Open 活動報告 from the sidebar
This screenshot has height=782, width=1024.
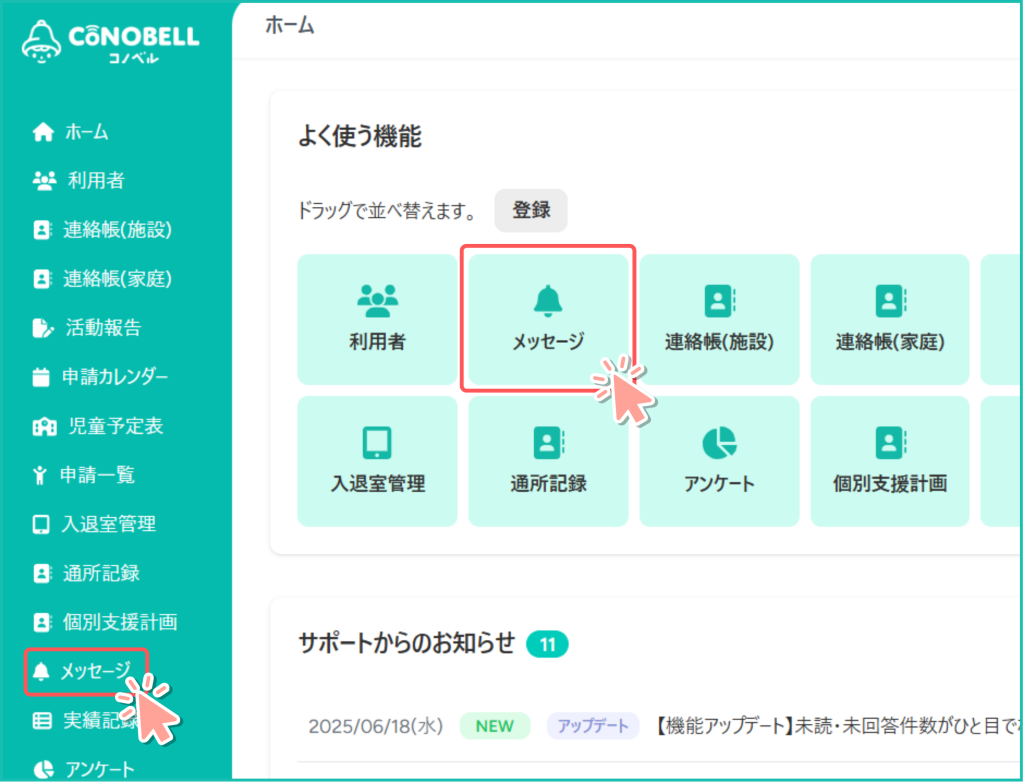tap(102, 328)
